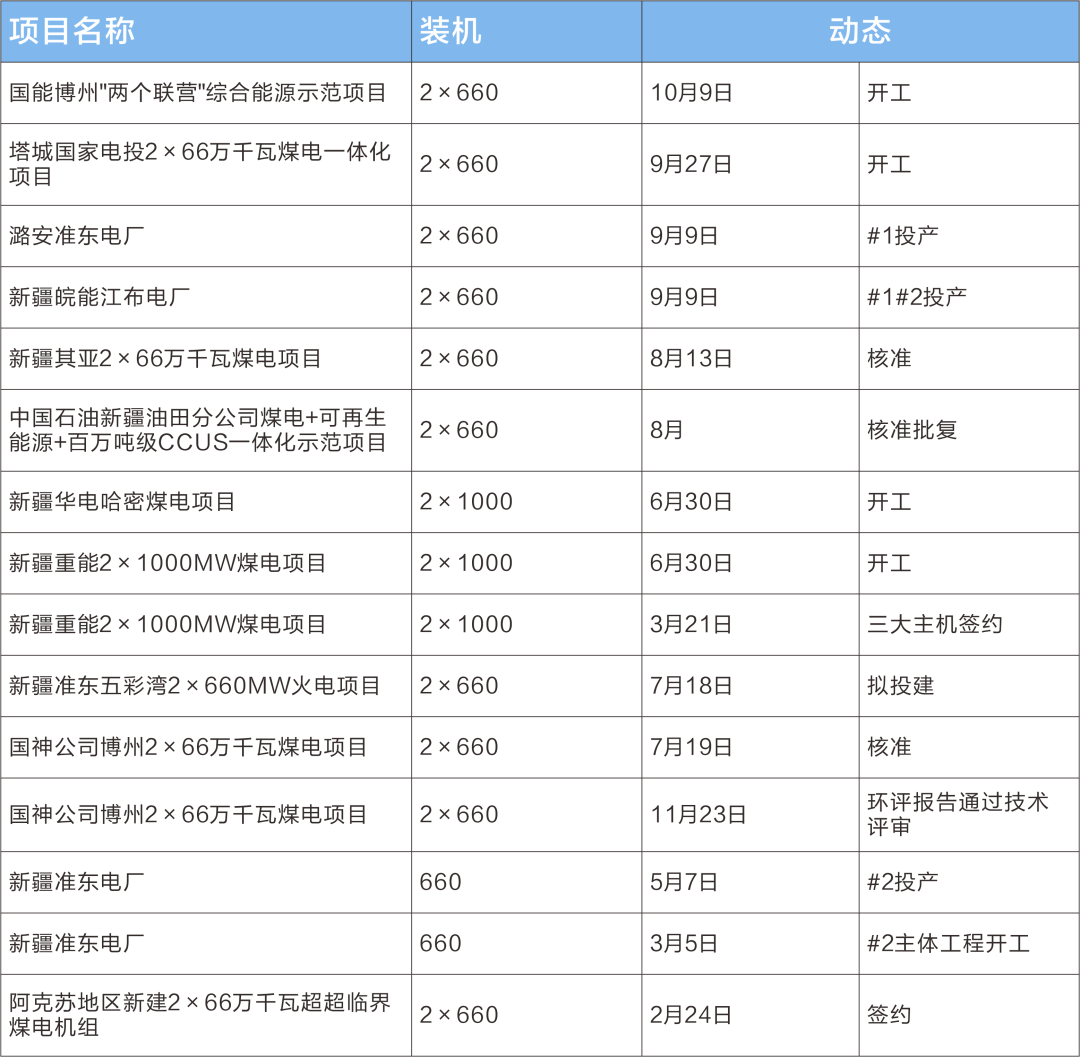Select the 塔城国家电投 project name cell
The image size is (1080, 1057).
point(206,165)
